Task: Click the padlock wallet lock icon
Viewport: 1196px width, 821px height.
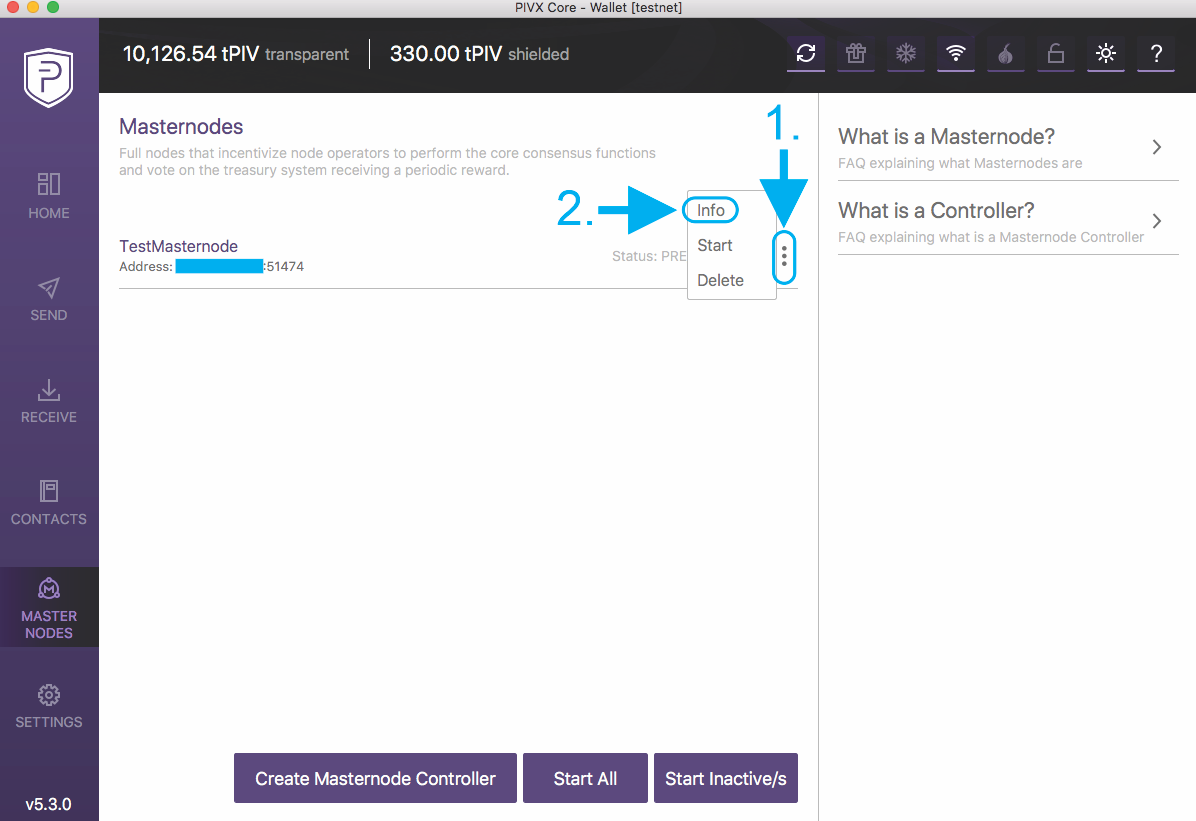Action: (1056, 53)
